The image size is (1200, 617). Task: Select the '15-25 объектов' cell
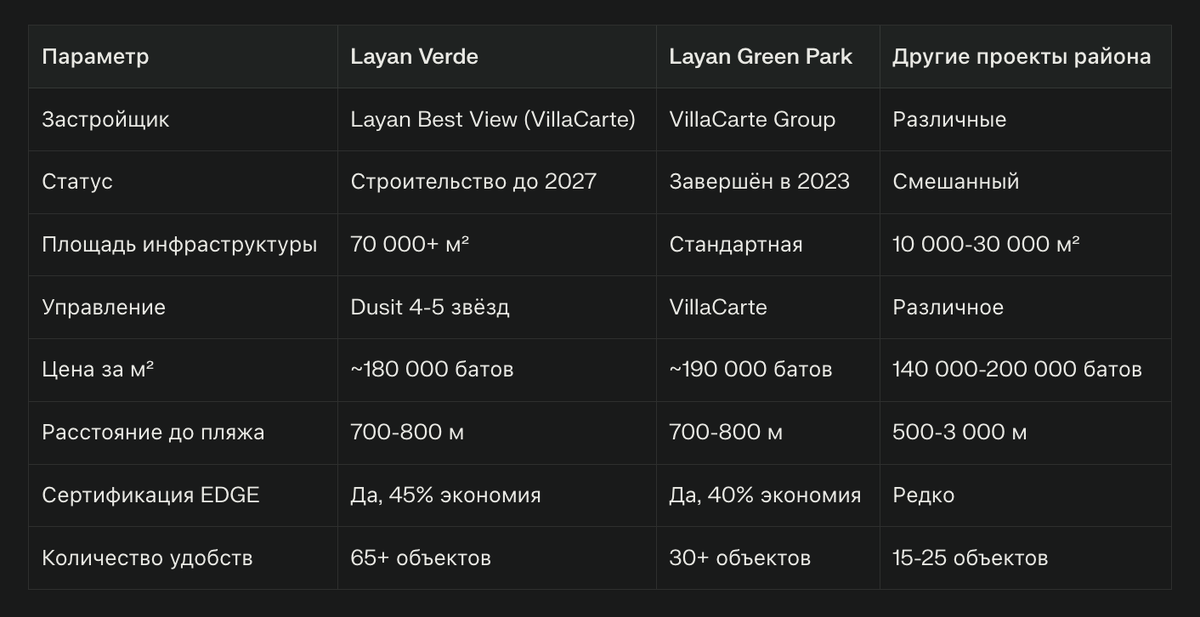click(970, 558)
